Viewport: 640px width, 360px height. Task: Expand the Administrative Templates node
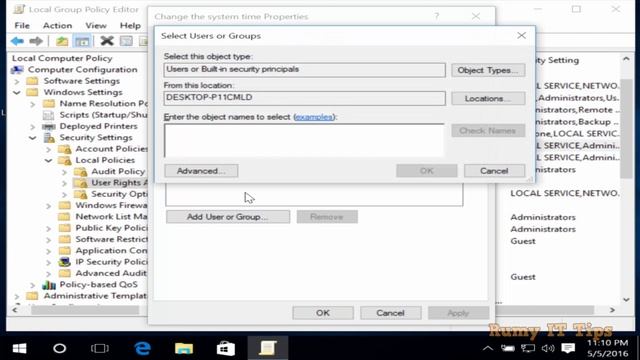17,296
